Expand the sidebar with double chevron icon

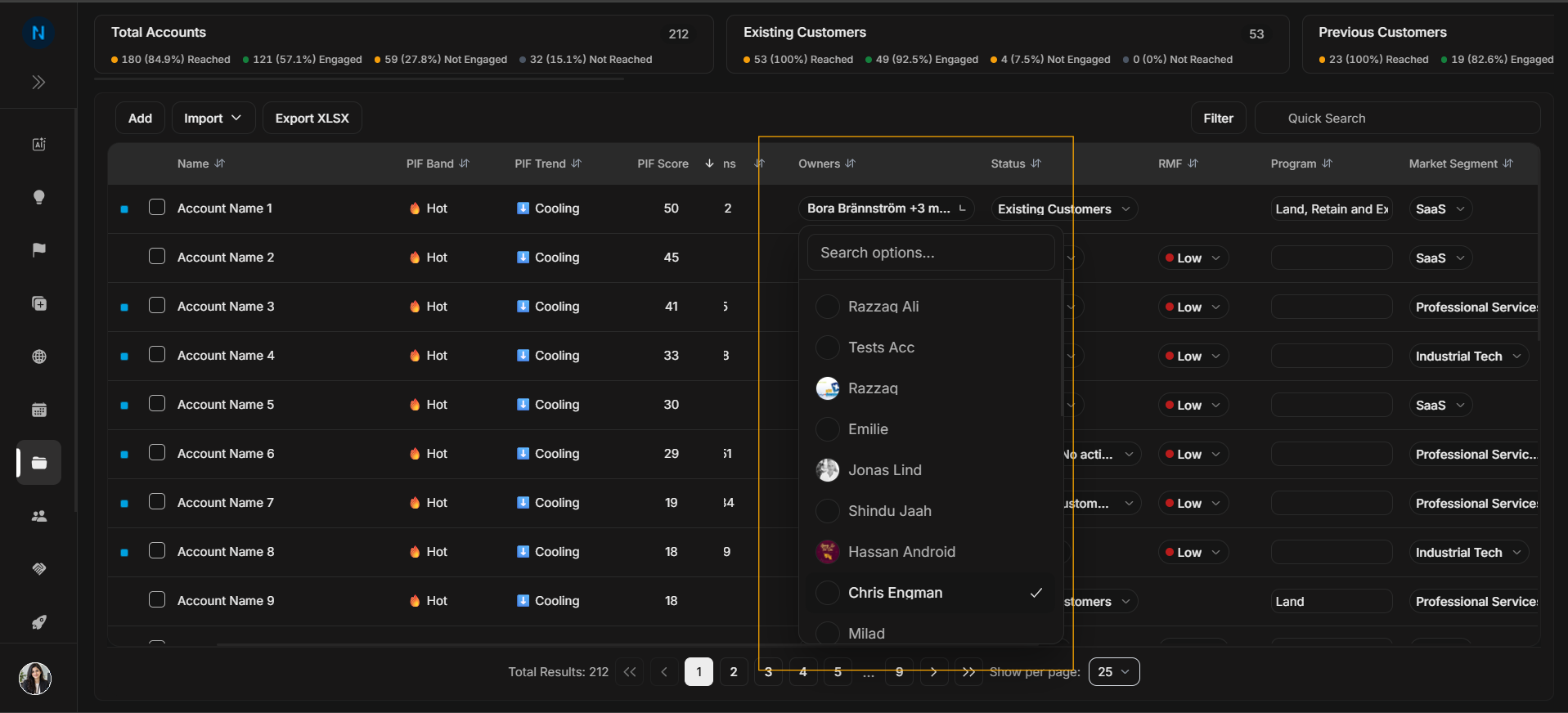(x=38, y=83)
